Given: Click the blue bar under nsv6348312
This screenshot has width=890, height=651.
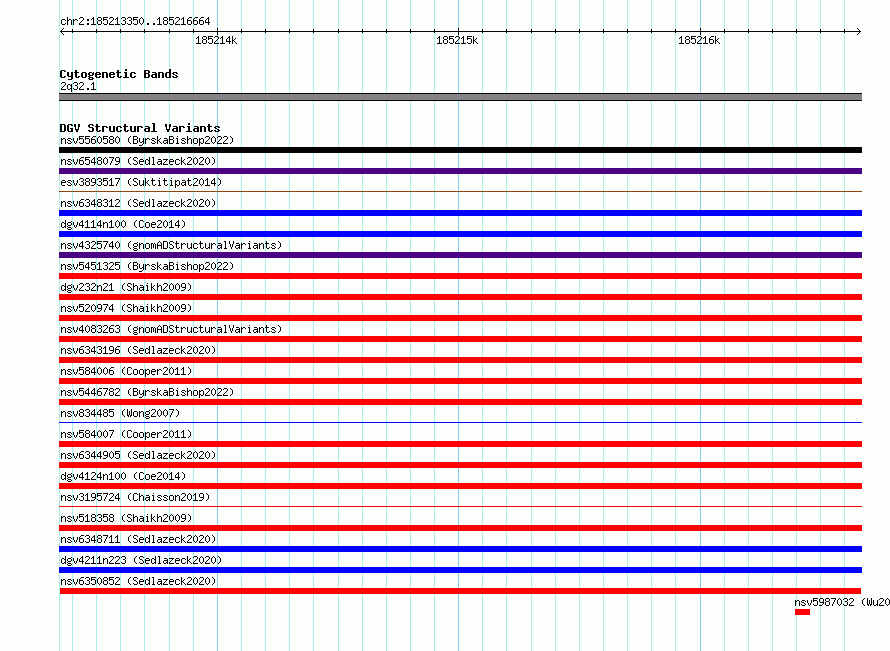Looking at the screenshot, I should click(460, 213).
